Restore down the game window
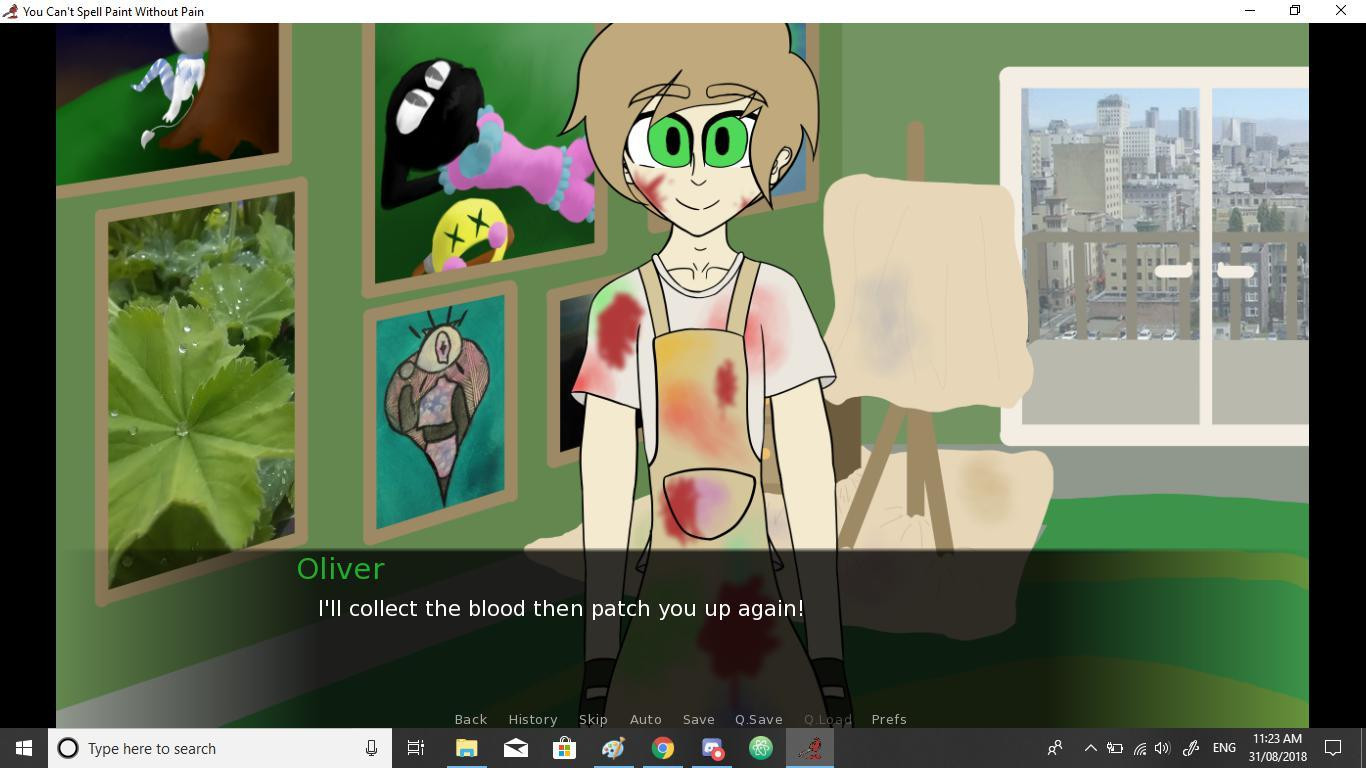 [x=1295, y=11]
